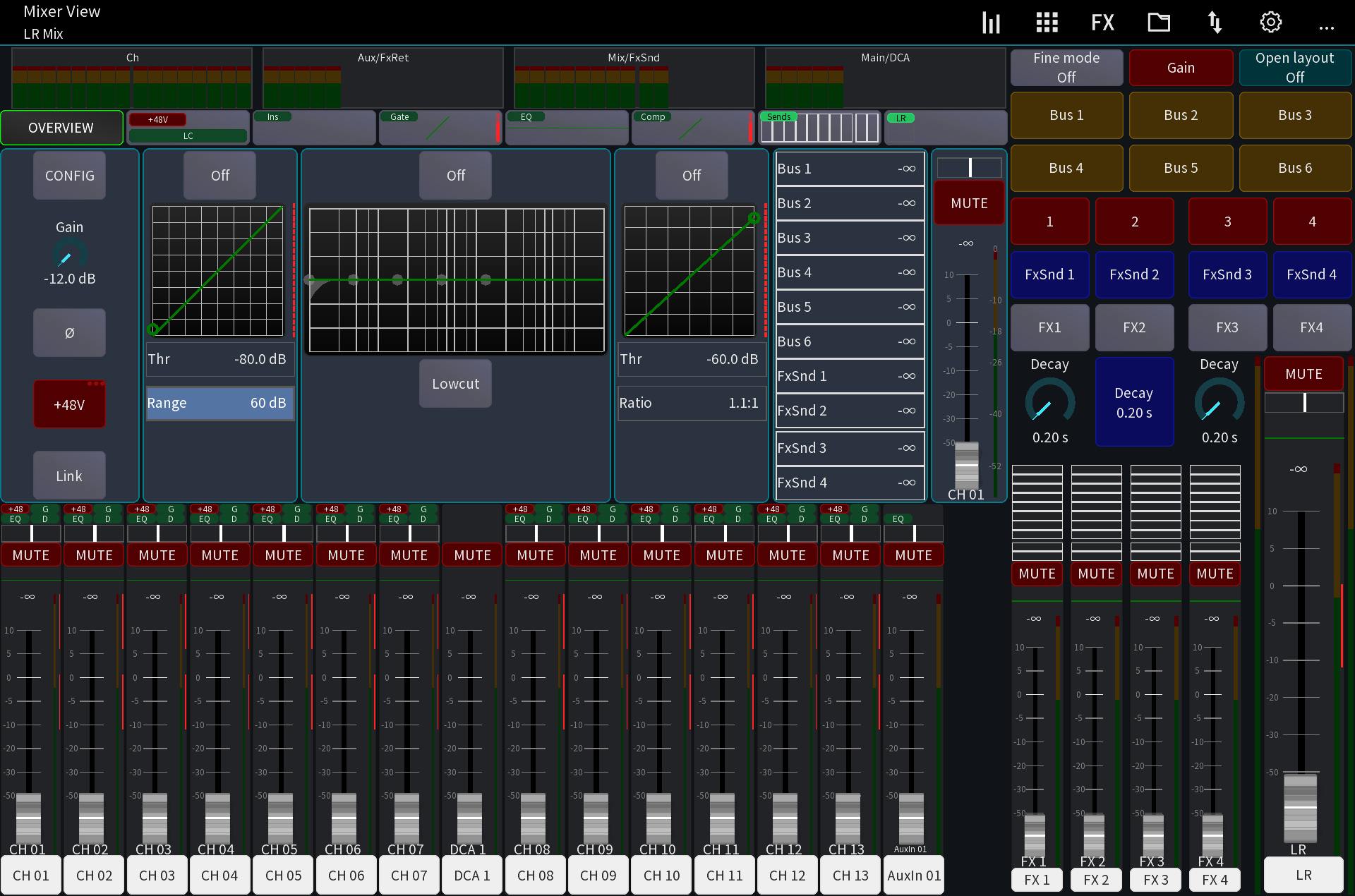Open the mixer faders view icon
The height and width of the screenshot is (896, 1355).
991,23
